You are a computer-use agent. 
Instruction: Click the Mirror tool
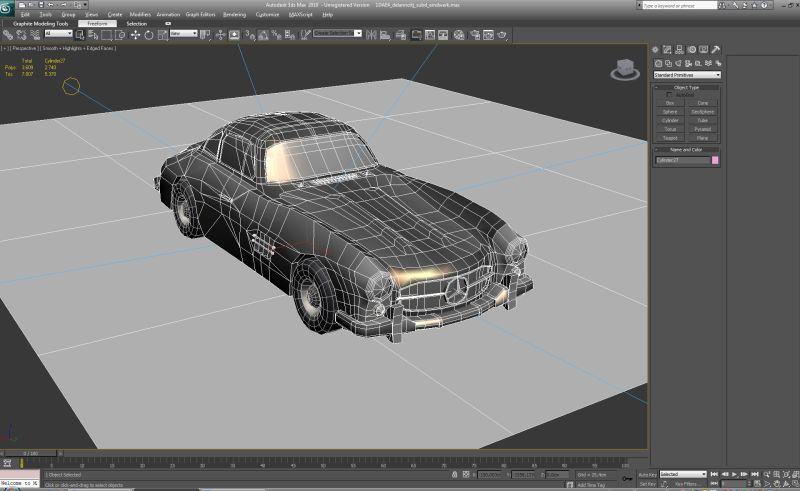tap(371, 35)
